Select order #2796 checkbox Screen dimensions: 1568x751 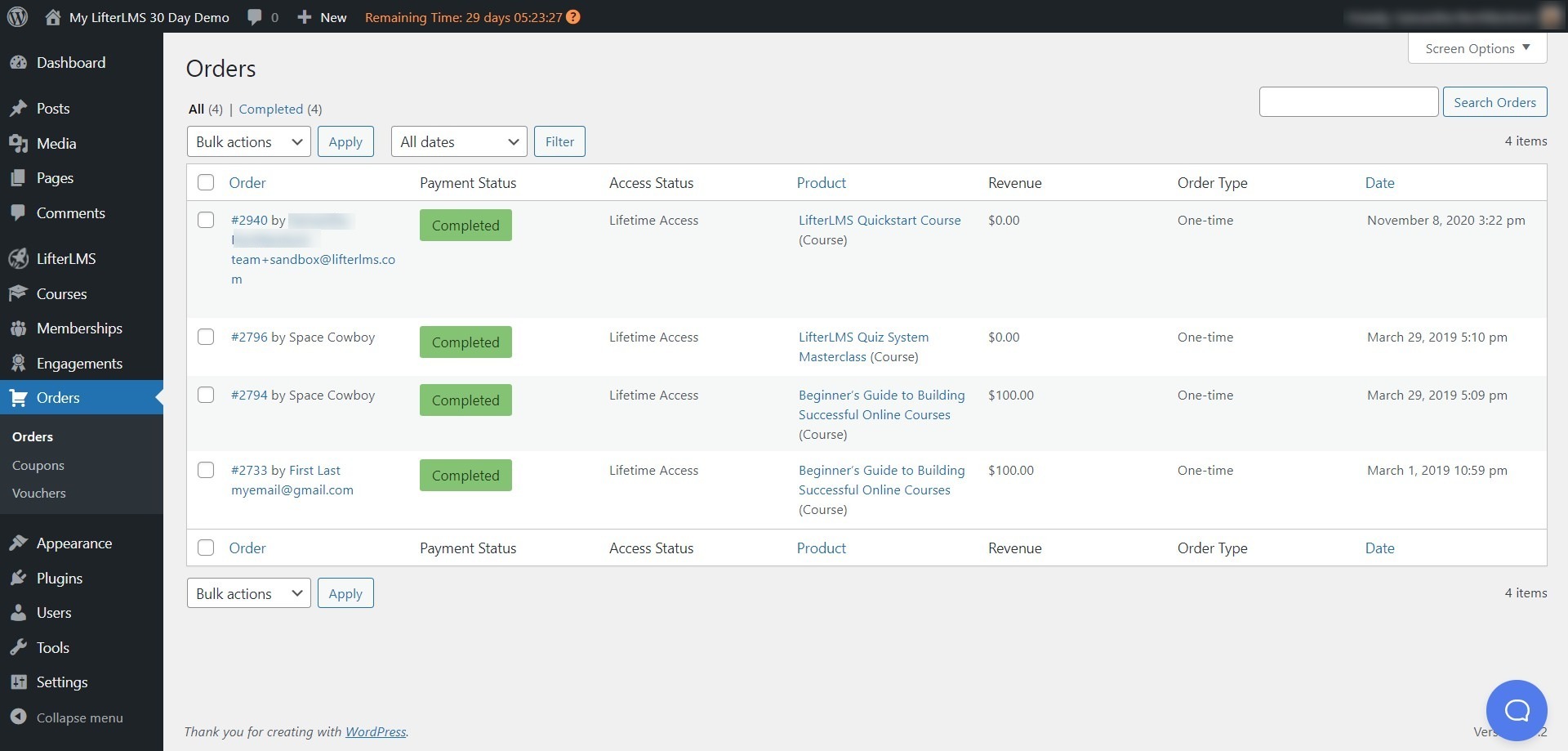[x=206, y=337]
